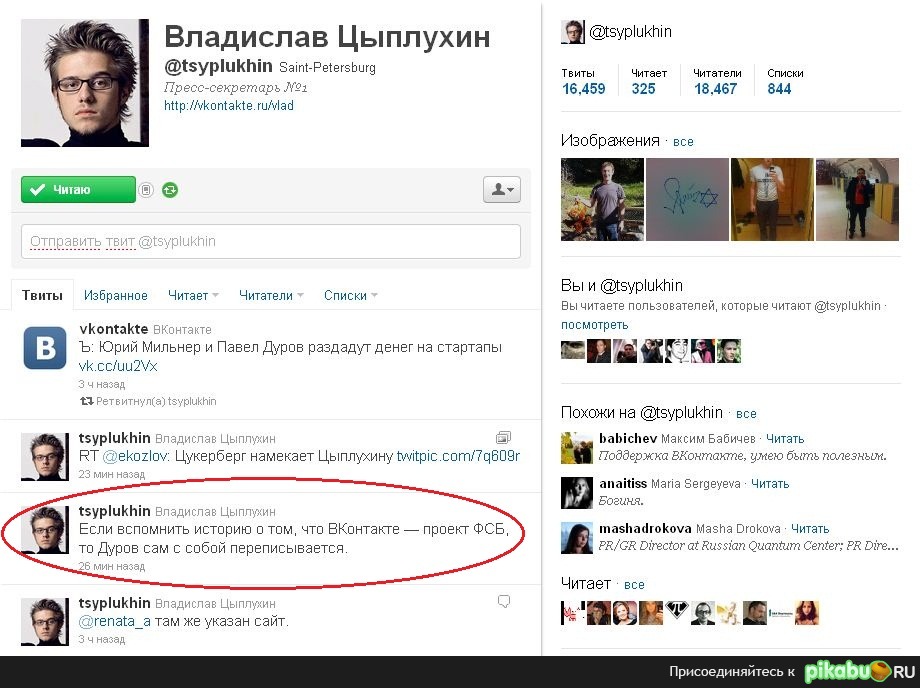Follow babichev via the Читать link
This screenshot has width=920, height=688.
click(x=785, y=439)
